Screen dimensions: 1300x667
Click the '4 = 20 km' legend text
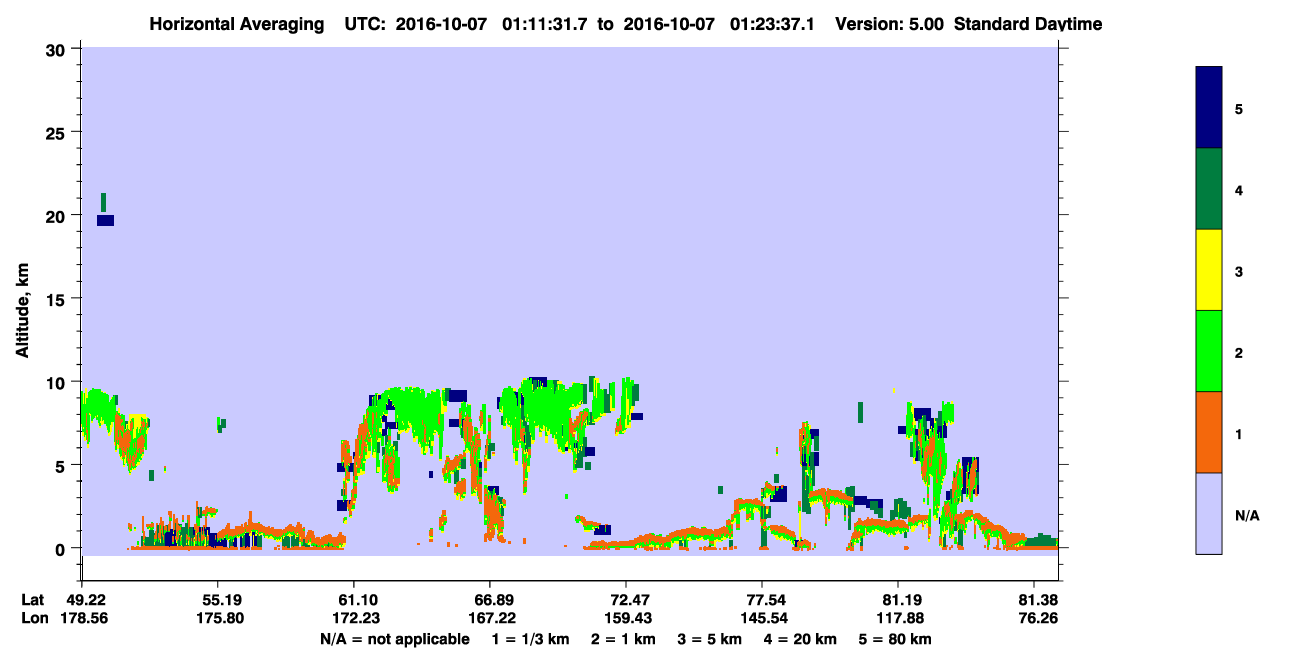[800, 639]
